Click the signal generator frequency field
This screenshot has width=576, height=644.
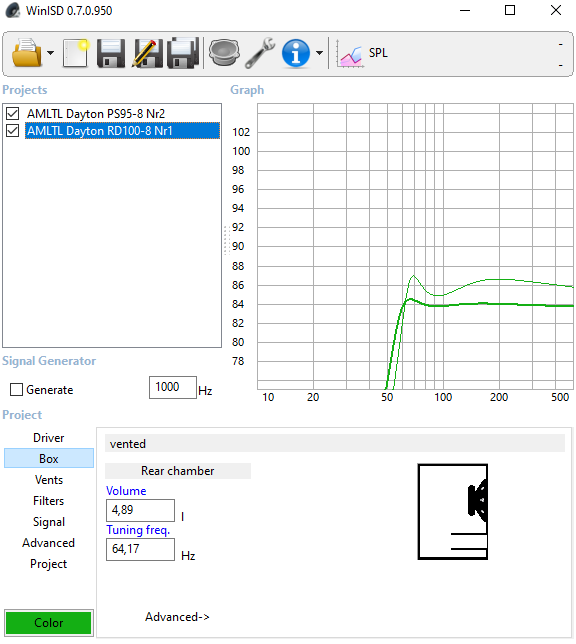173,387
